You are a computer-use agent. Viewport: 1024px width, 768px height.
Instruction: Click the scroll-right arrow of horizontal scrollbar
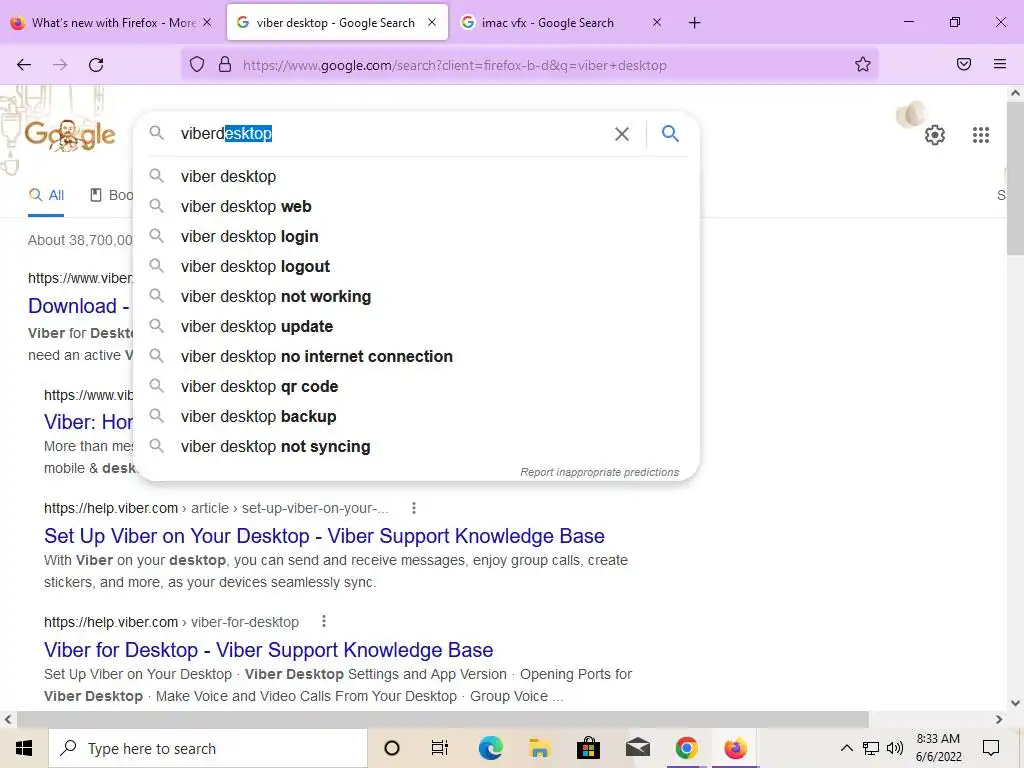point(999,719)
